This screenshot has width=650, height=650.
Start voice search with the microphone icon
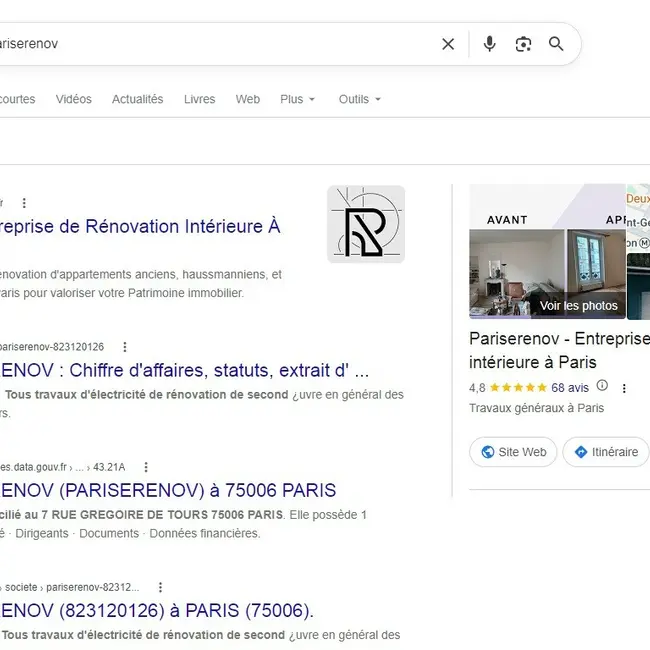click(x=490, y=44)
